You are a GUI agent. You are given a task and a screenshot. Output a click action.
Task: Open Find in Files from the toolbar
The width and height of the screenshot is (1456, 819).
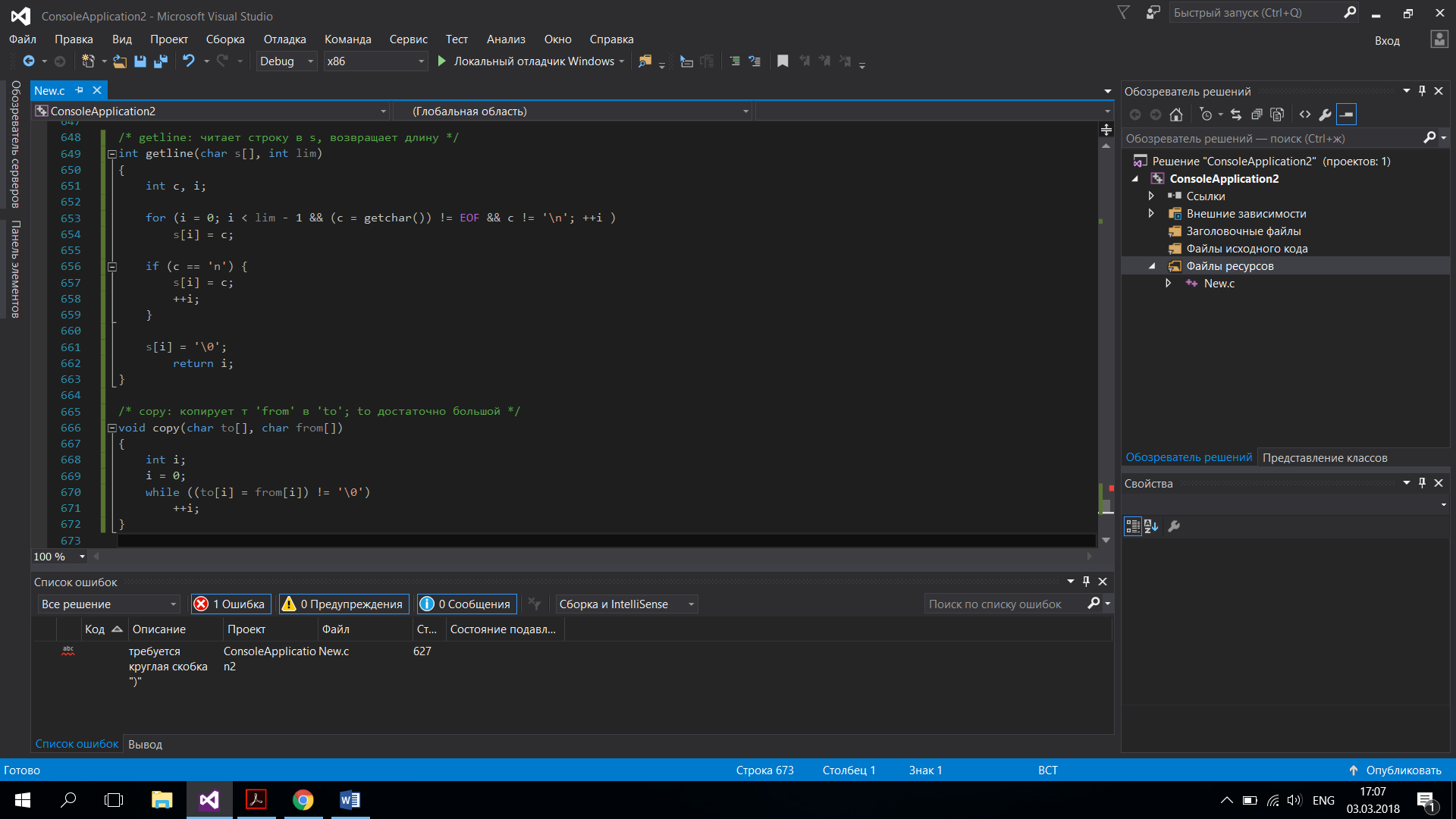(x=645, y=61)
